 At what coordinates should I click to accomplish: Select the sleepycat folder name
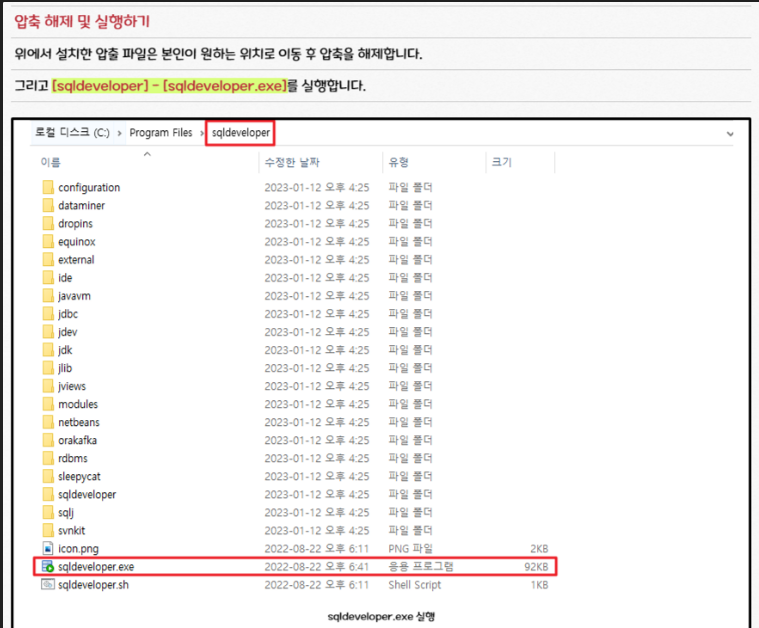[79, 476]
